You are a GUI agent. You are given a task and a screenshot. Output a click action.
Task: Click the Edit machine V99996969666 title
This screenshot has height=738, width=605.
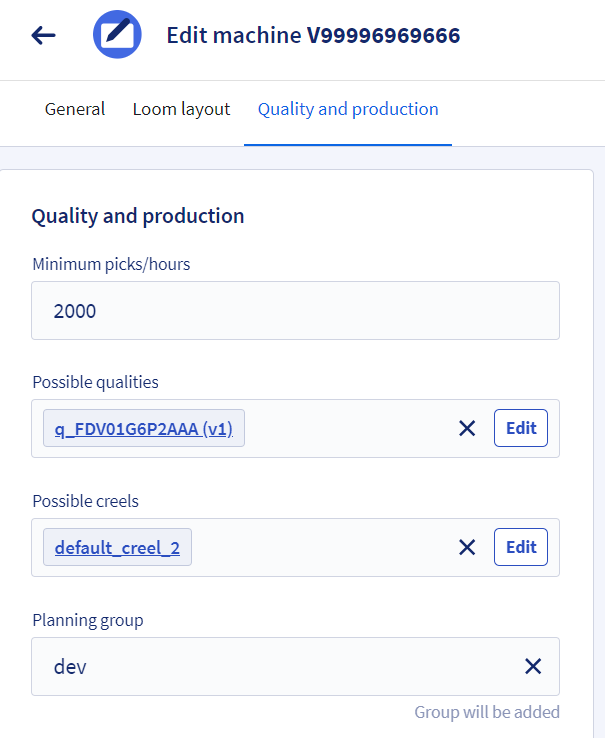[x=313, y=36]
